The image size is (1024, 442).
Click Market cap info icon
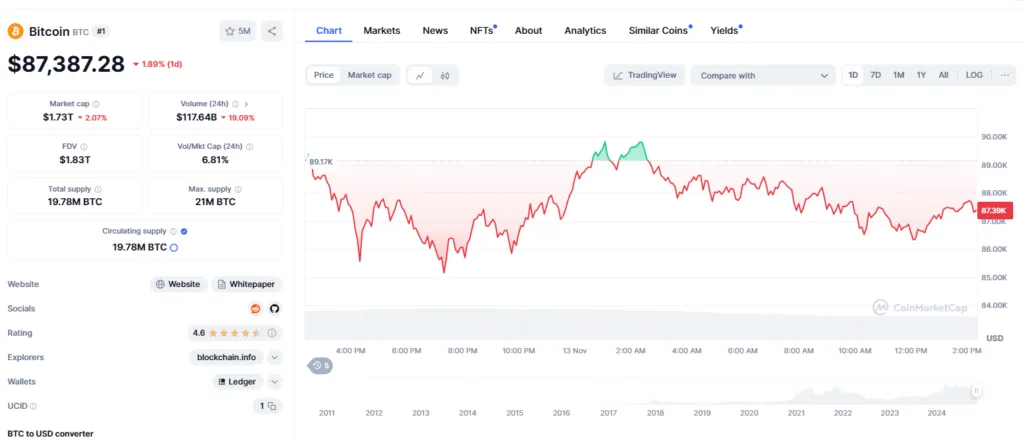pos(96,104)
